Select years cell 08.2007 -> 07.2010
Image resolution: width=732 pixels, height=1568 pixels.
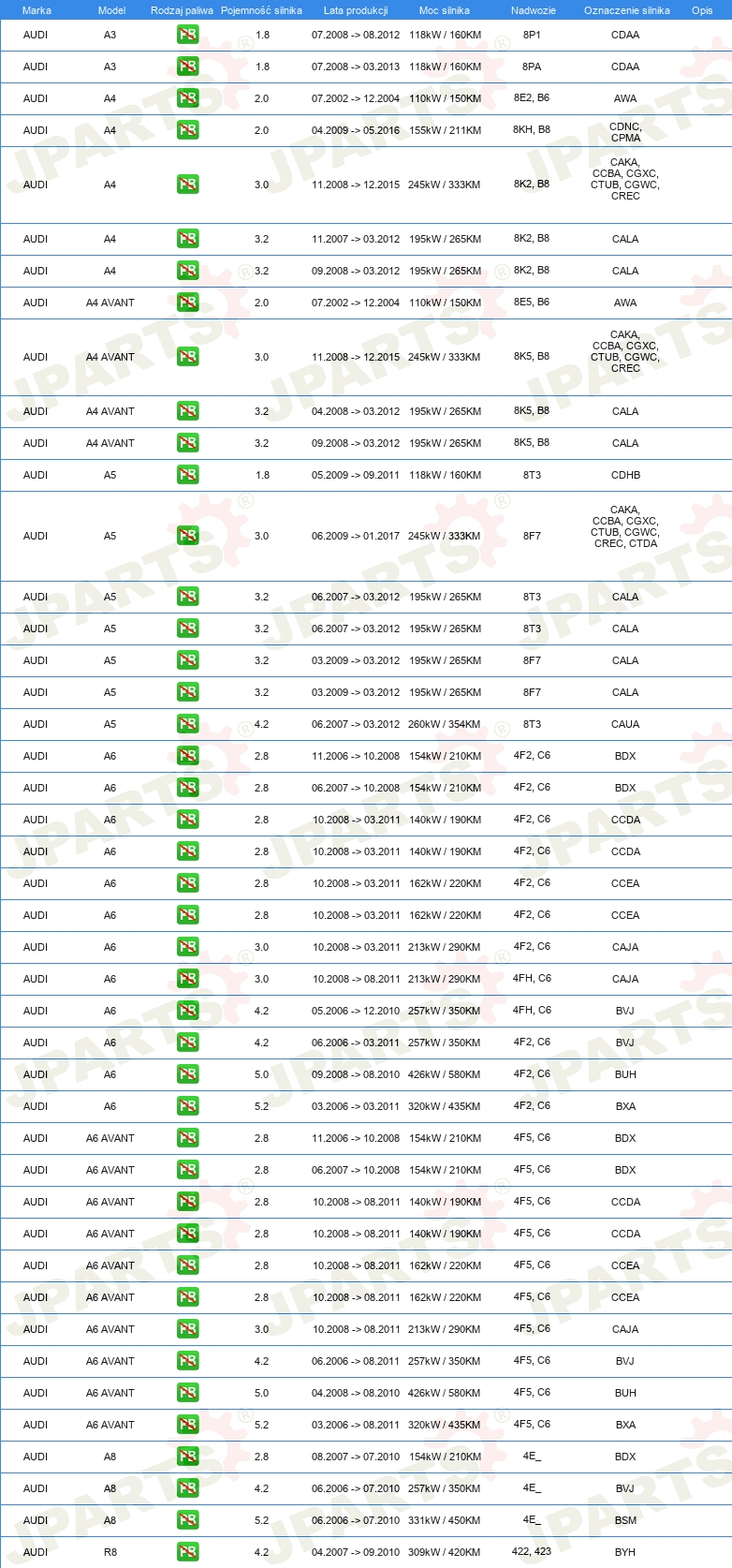tap(356, 1457)
